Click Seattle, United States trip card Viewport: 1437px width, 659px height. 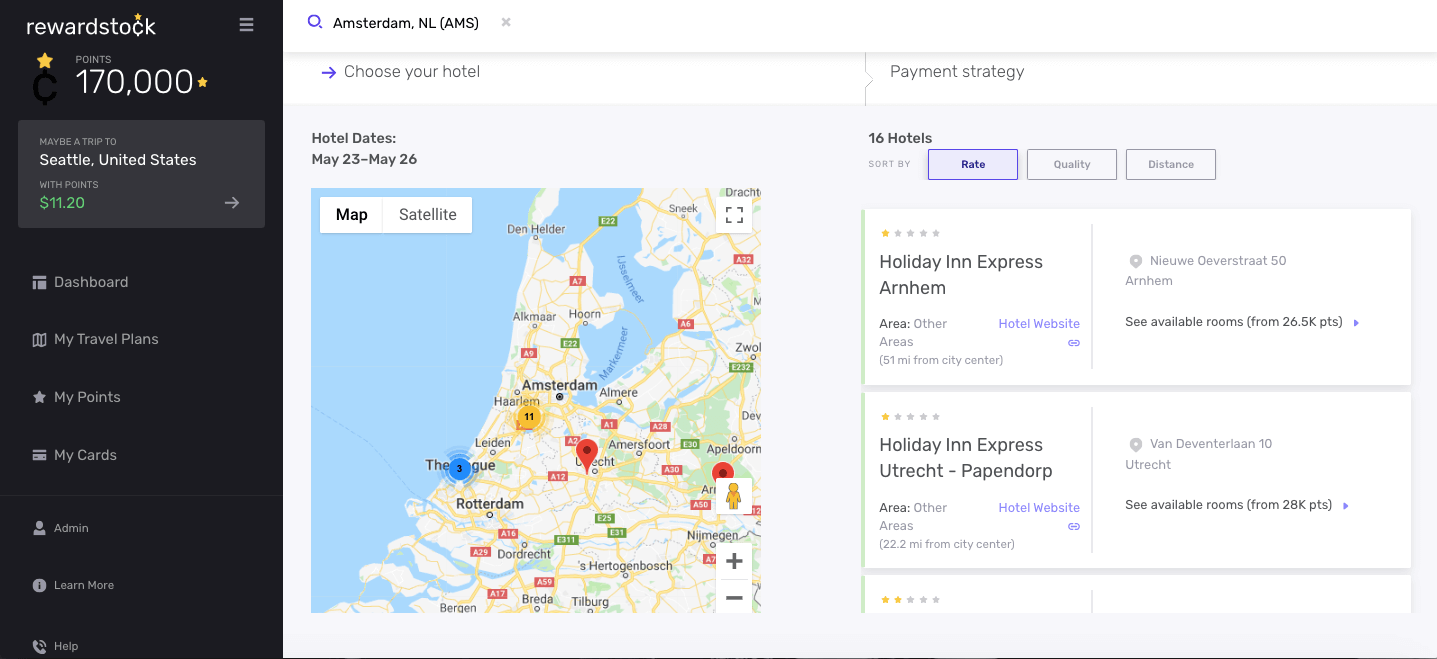[x=141, y=174]
